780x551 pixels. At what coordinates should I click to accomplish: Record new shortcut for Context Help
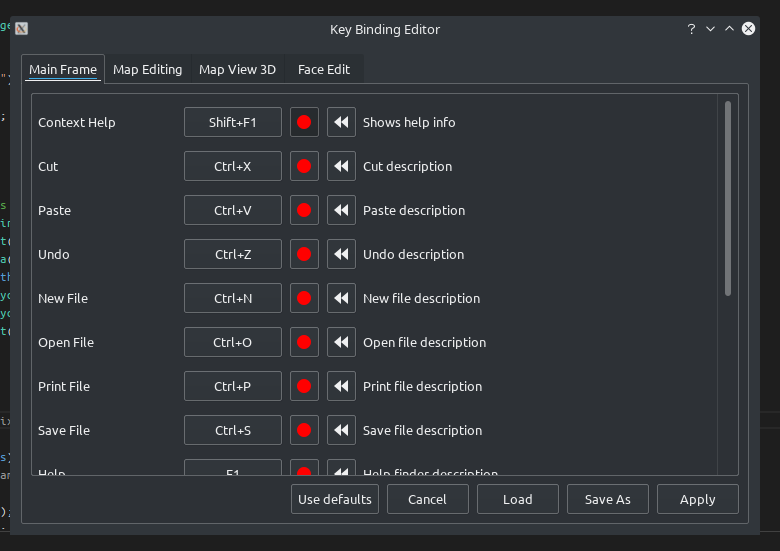tap(304, 122)
